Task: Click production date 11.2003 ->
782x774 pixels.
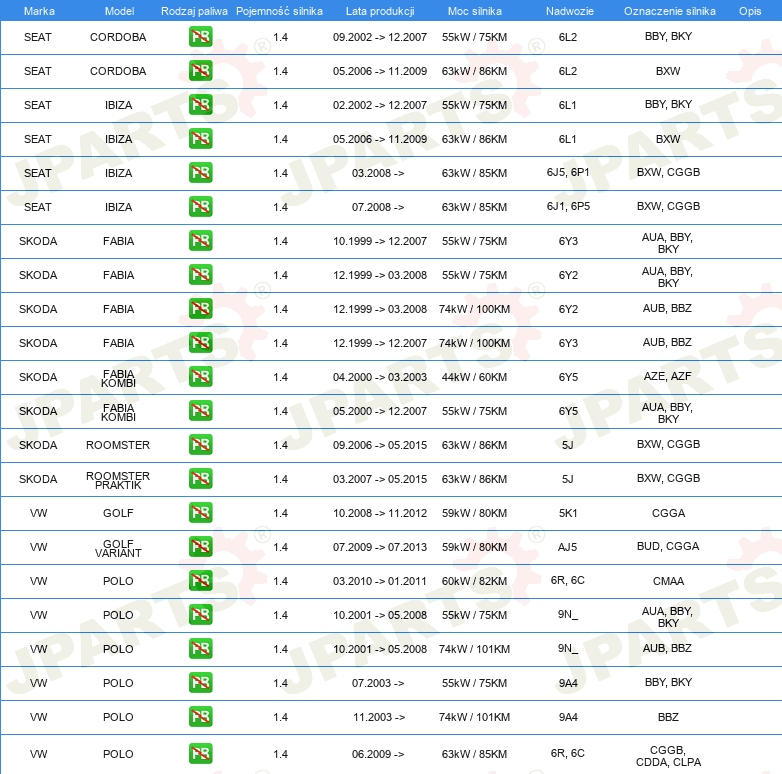Action: click(x=379, y=717)
